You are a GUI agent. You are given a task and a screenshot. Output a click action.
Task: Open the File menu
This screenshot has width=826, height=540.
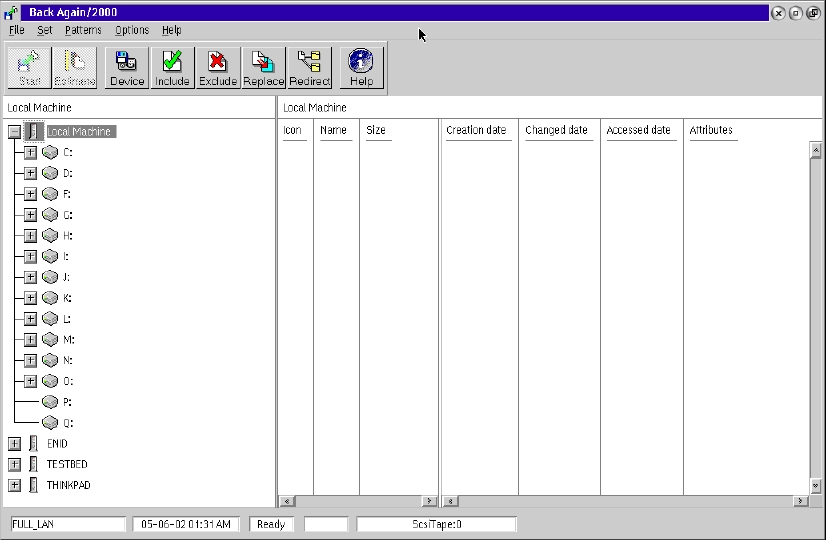tap(17, 30)
